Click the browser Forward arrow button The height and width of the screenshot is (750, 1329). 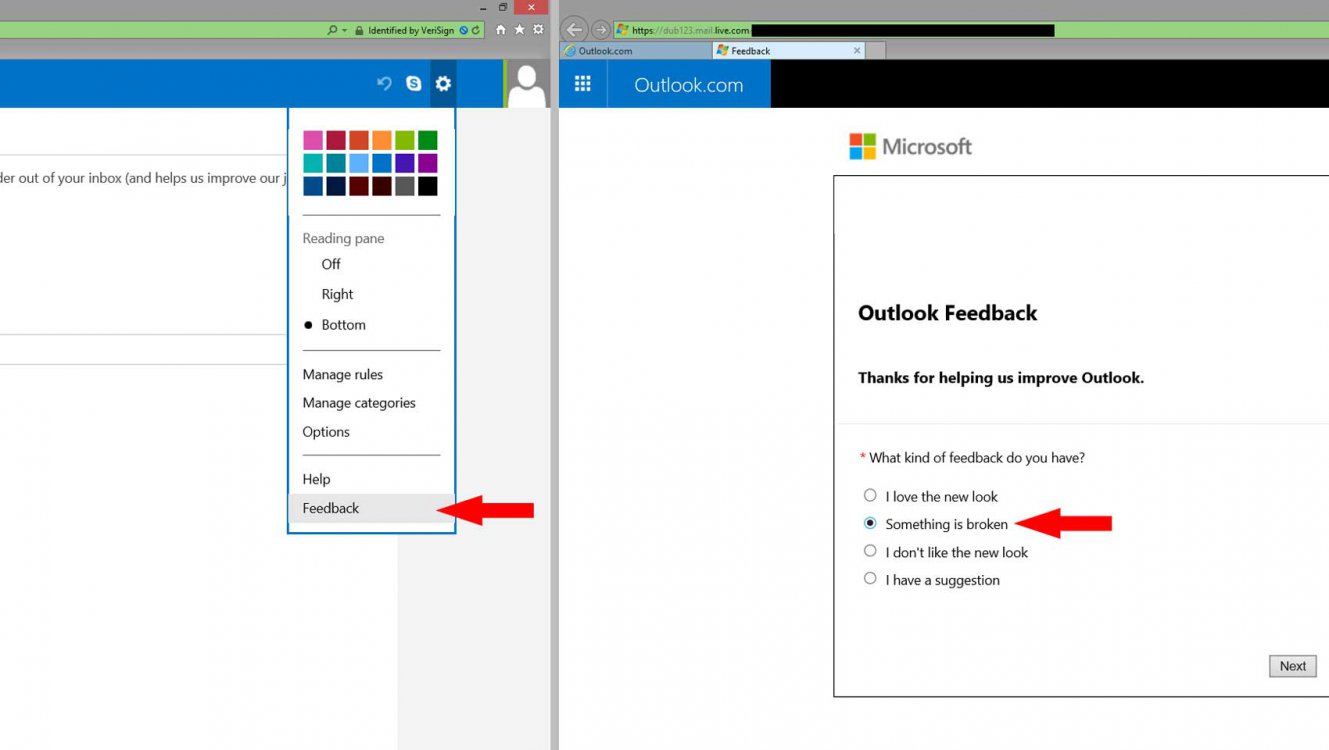[x=601, y=30]
